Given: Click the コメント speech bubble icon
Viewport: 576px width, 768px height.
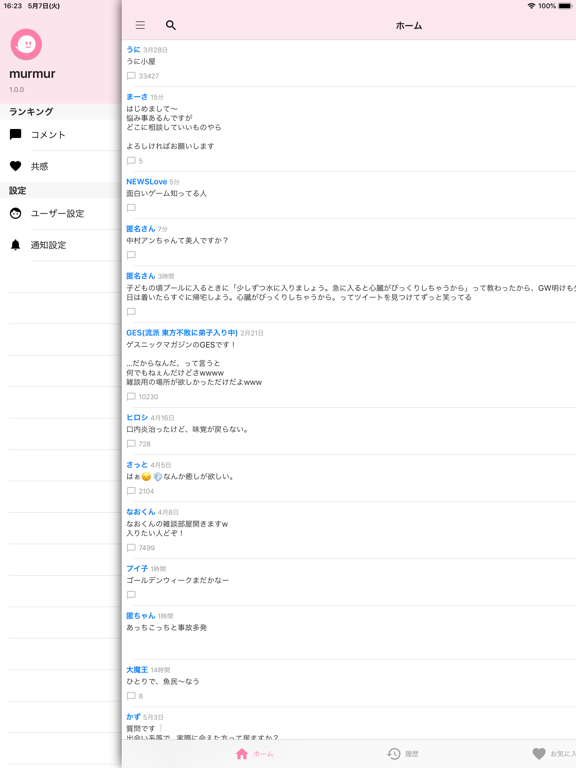Looking at the screenshot, I should 16,135.
